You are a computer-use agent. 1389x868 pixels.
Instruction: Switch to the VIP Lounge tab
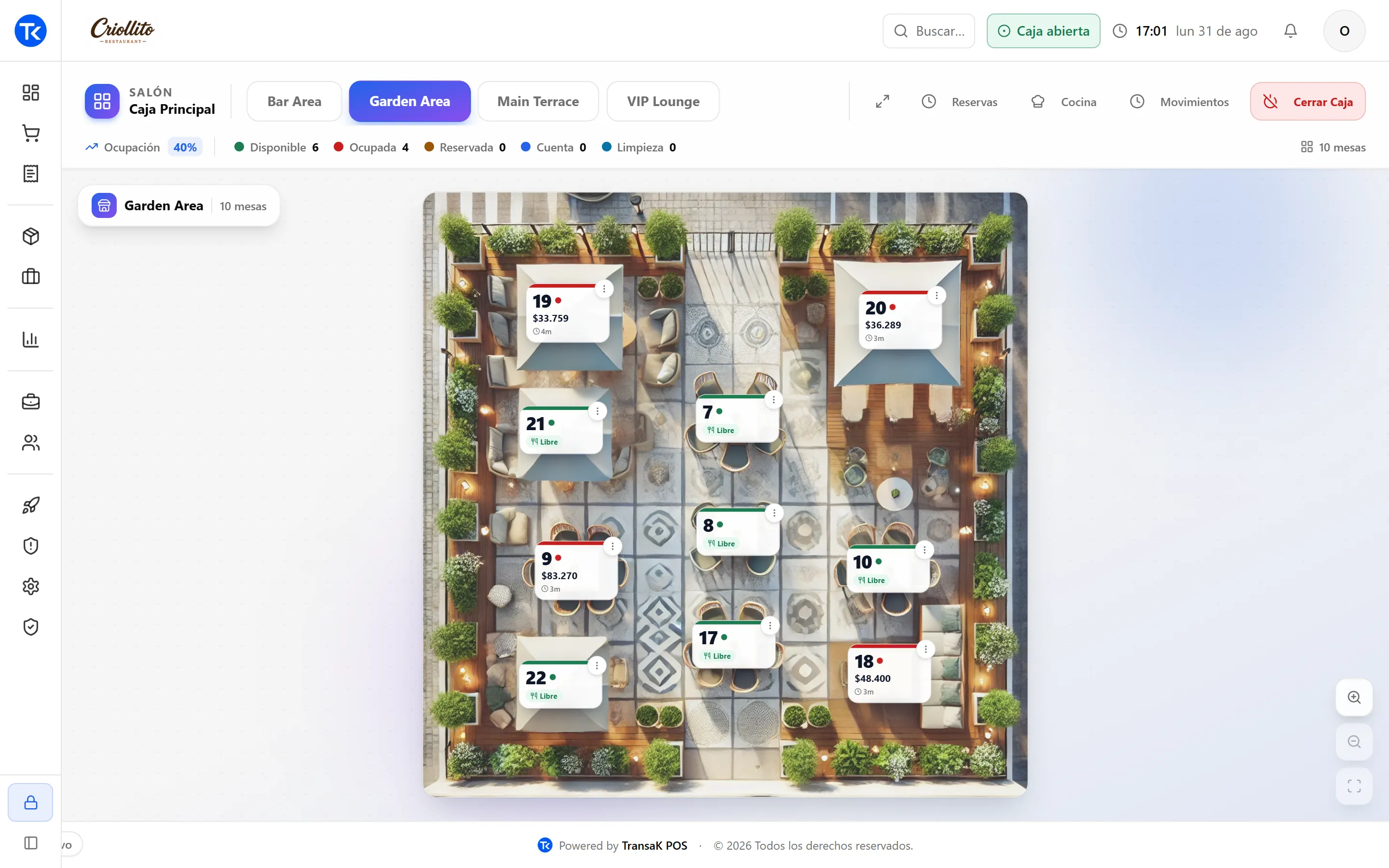pyautogui.click(x=663, y=102)
